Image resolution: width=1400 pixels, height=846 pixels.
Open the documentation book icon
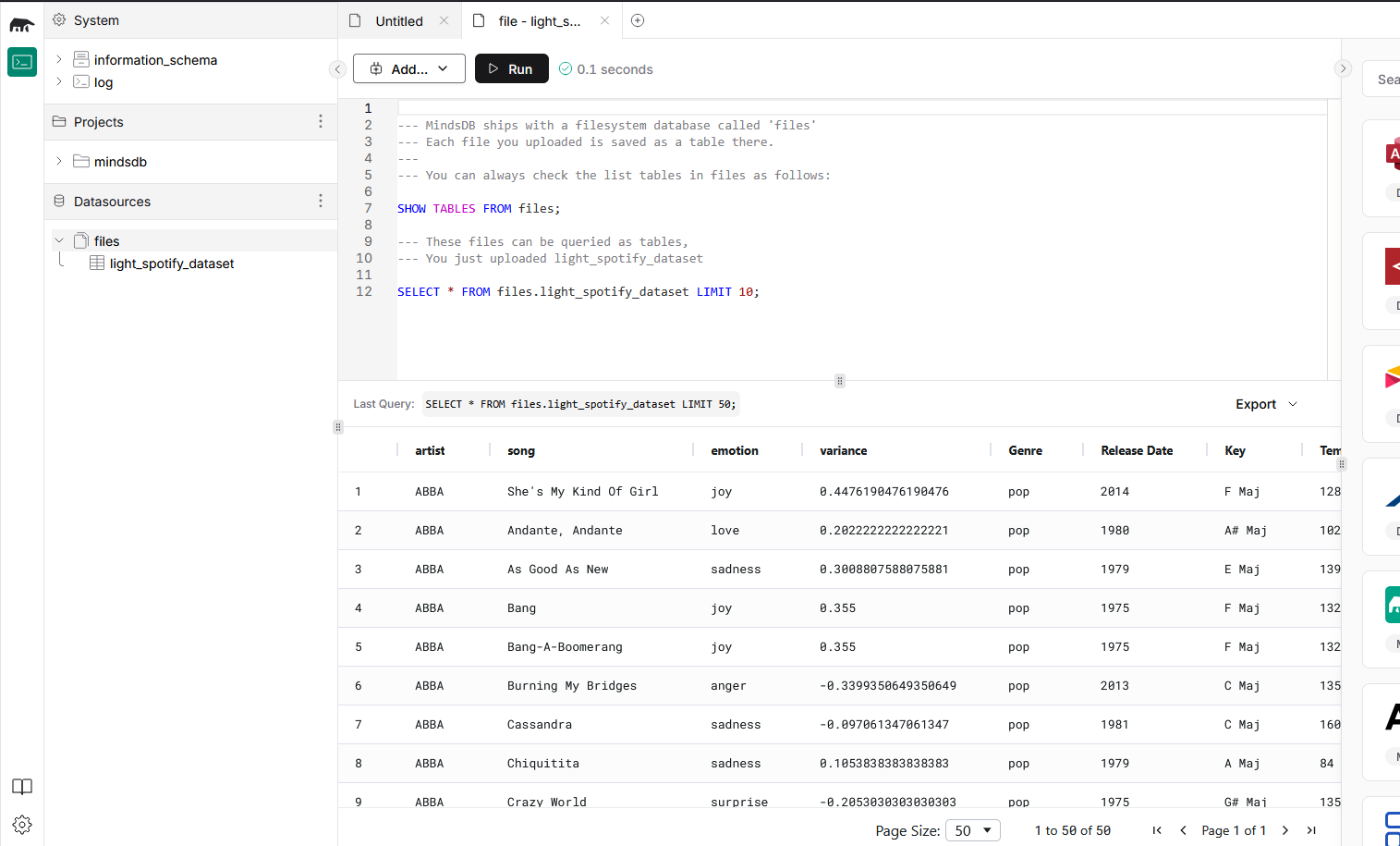coord(22,787)
